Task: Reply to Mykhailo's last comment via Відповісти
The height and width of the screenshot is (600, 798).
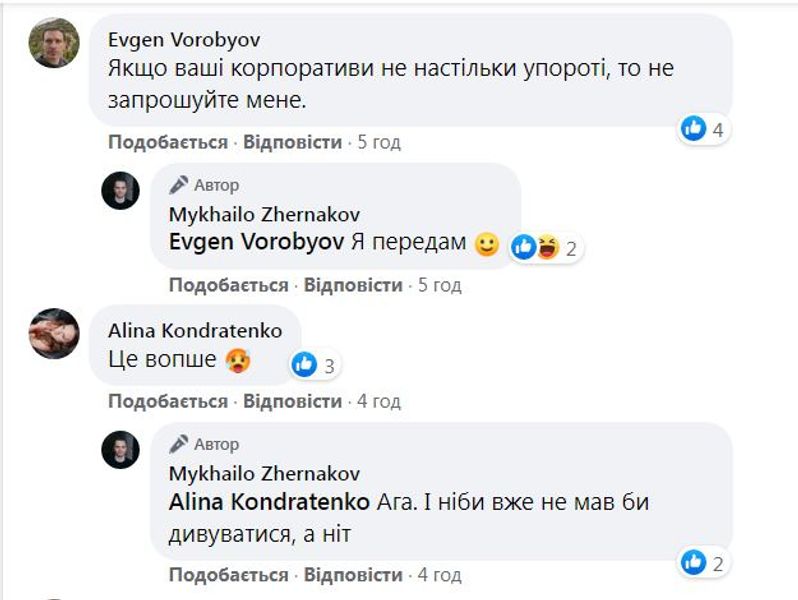Action: (353, 575)
